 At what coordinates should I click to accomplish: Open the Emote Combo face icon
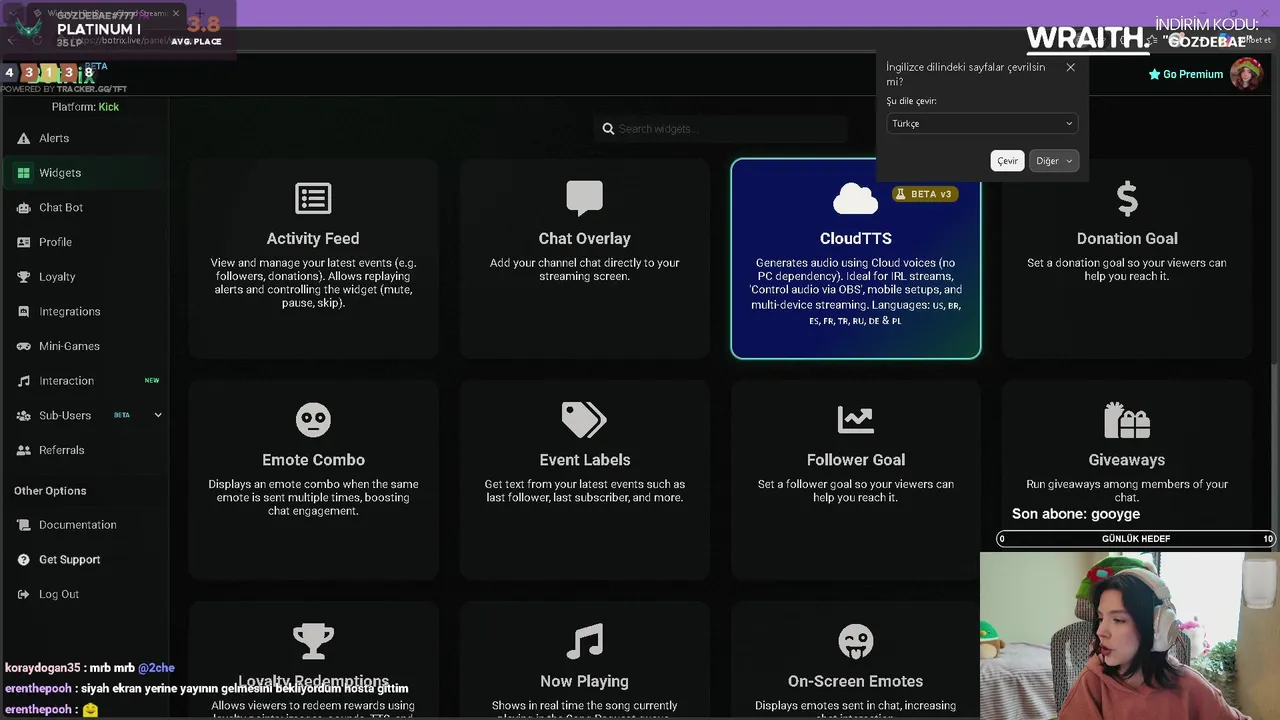[313, 419]
